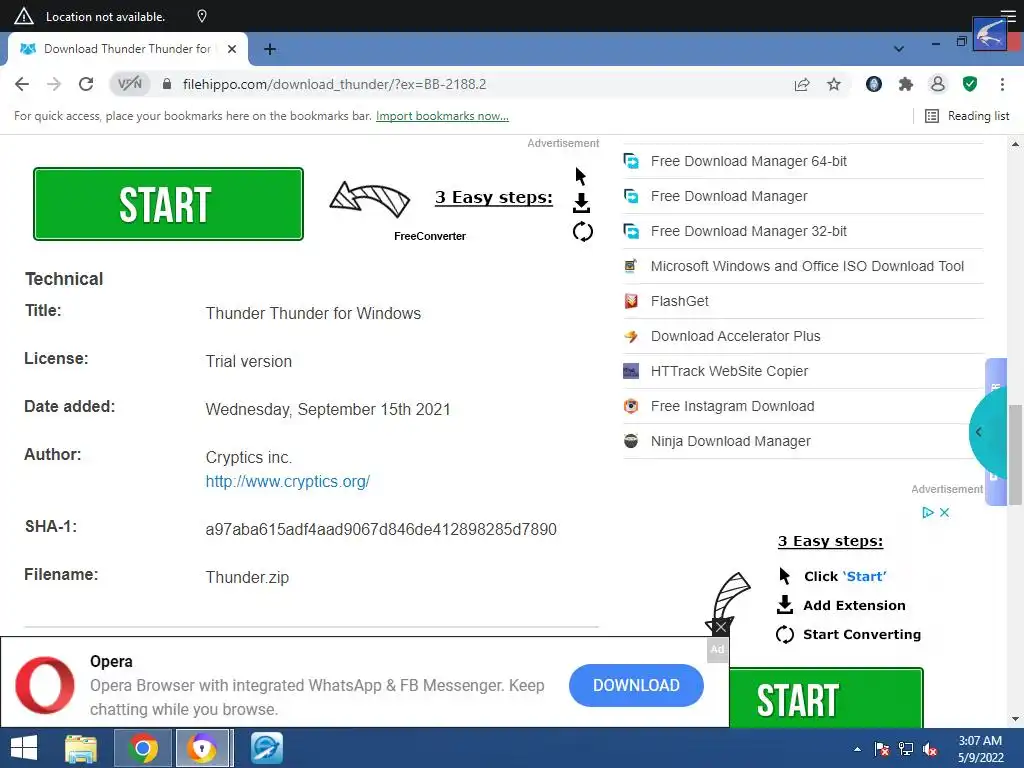1024x768 pixels.
Task: Open Free Download Manager 64-bit
Action: tap(748, 161)
